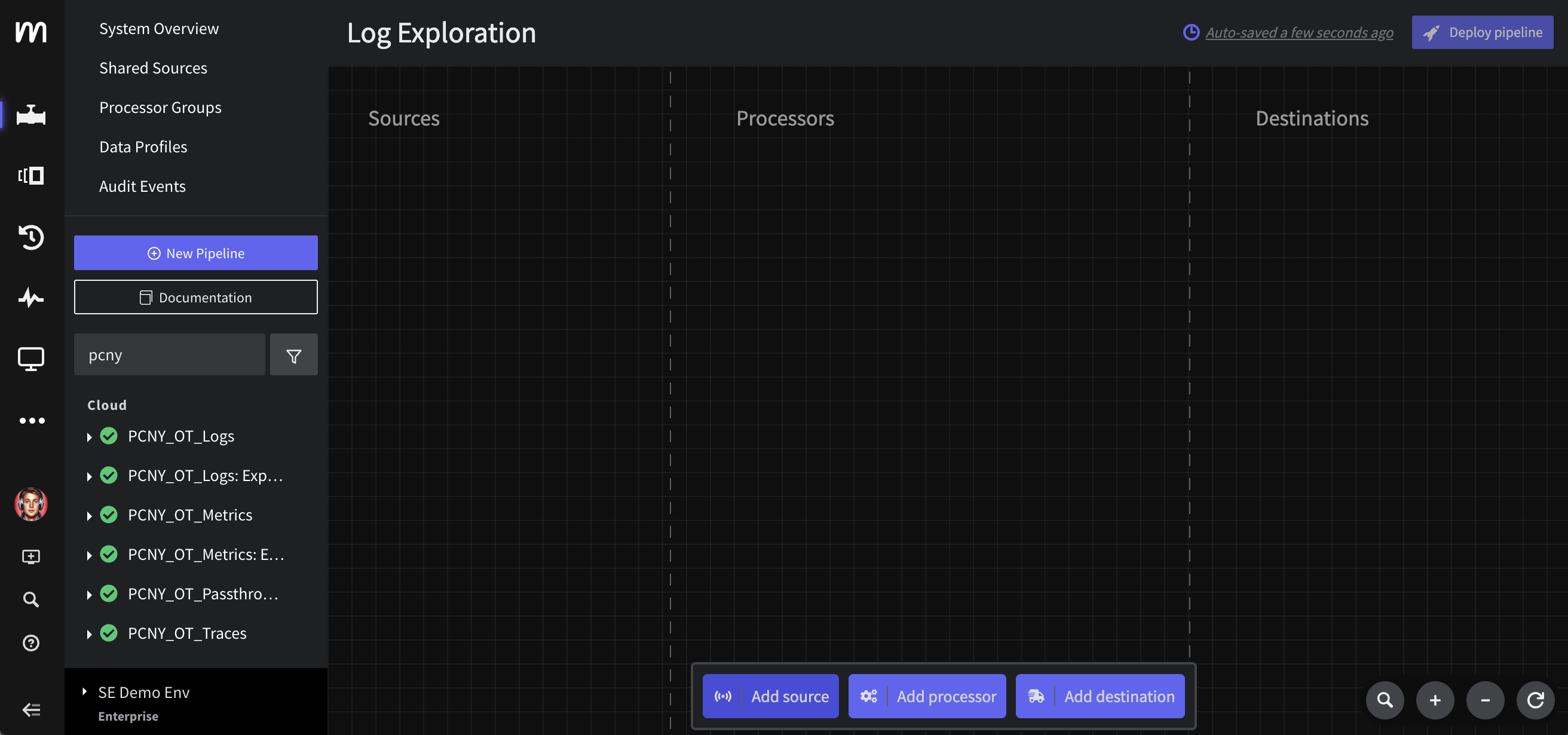Expand the PCNY_OT_Metrics pipeline arrow
This screenshot has height=735, width=1568.
pos(90,516)
